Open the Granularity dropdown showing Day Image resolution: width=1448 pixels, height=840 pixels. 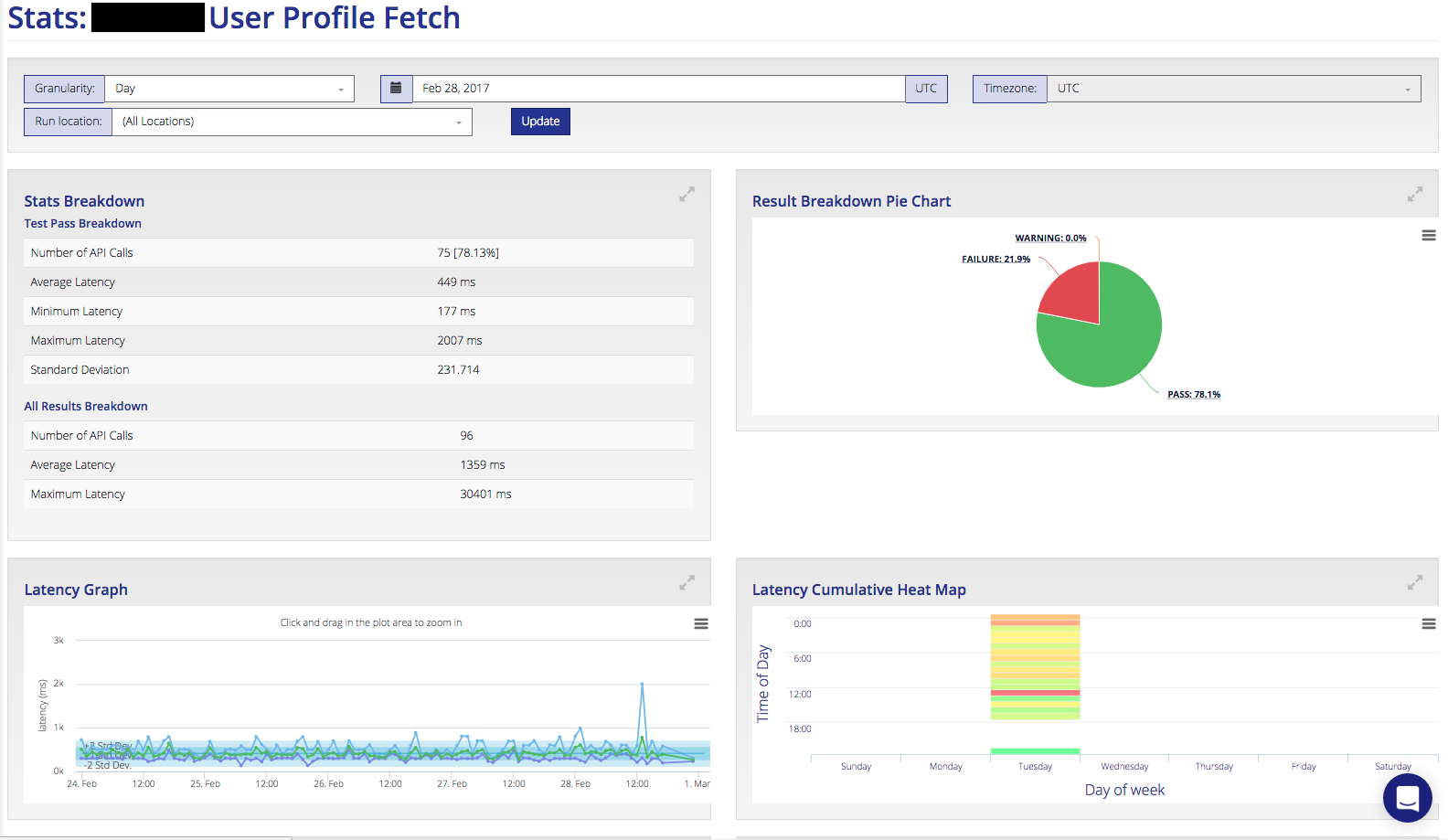229,89
